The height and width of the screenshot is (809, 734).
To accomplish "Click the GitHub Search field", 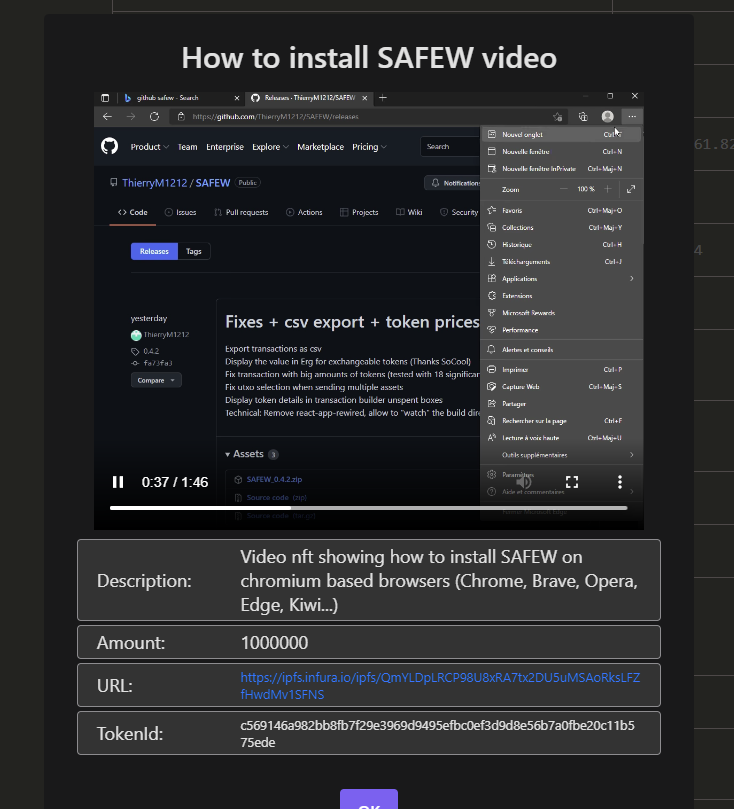I will click(x=451, y=147).
